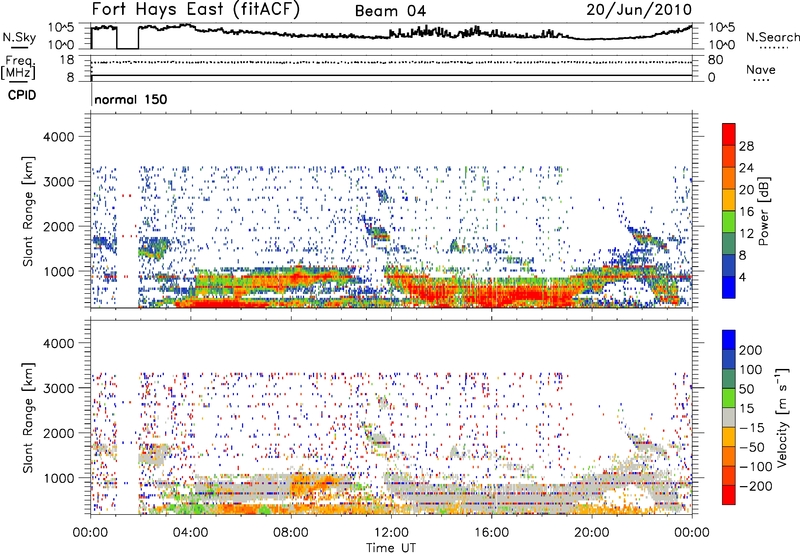Select the top blue above 200 velocity segment
Image resolution: width=800 pixels, height=554 pixels.
pyautogui.click(x=729, y=340)
